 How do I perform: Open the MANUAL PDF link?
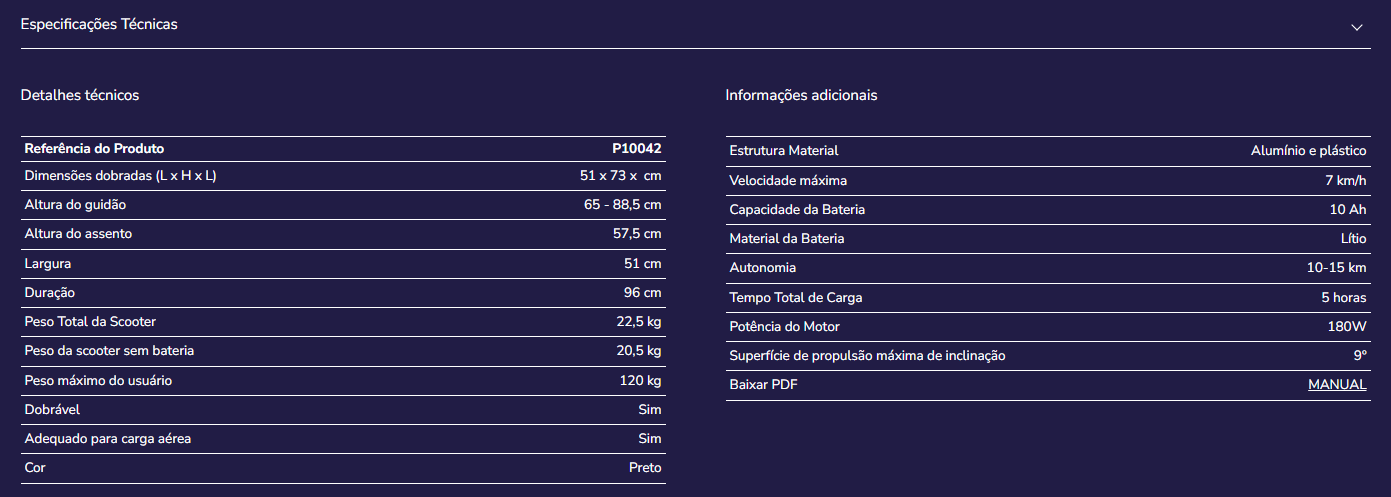click(x=1337, y=385)
